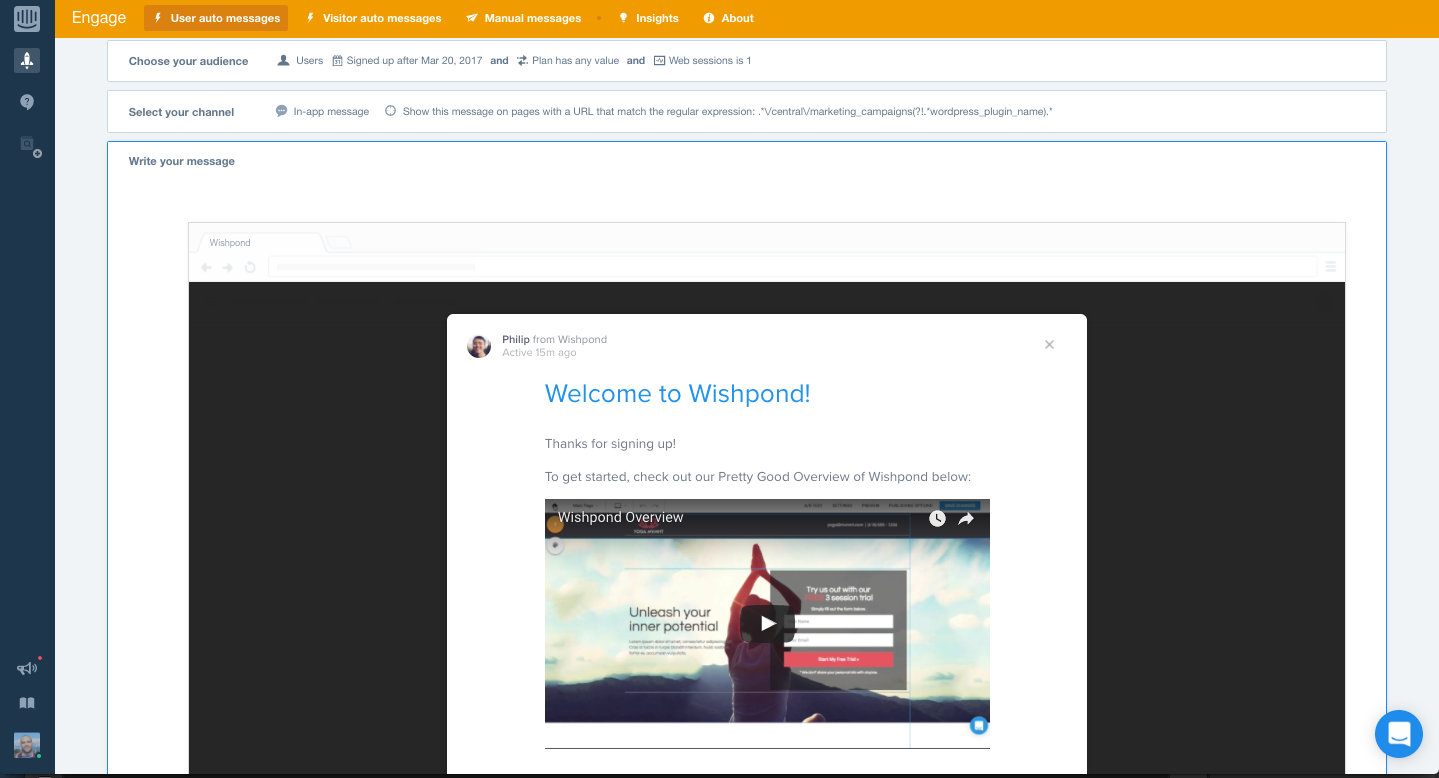Click the Philip from Wishpond sender name

[x=554, y=340]
